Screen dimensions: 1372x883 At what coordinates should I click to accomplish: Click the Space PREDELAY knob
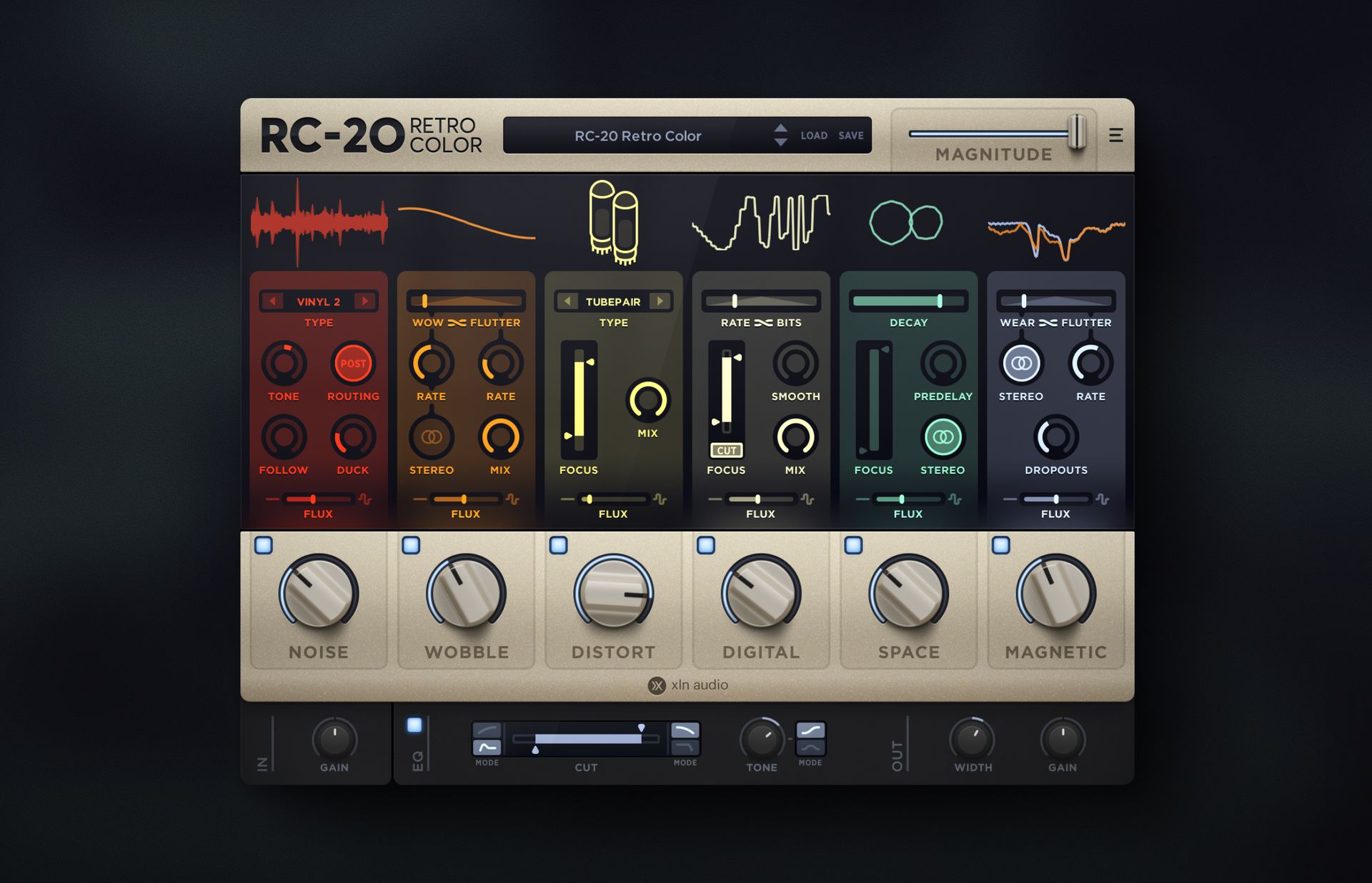pyautogui.click(x=943, y=363)
